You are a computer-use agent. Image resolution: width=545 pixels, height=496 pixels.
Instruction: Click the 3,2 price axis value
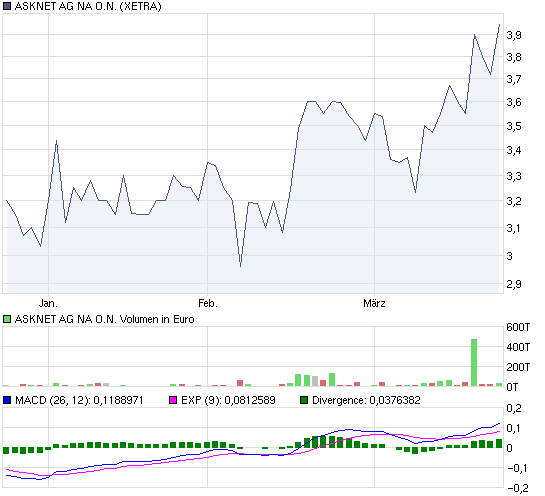(x=514, y=201)
